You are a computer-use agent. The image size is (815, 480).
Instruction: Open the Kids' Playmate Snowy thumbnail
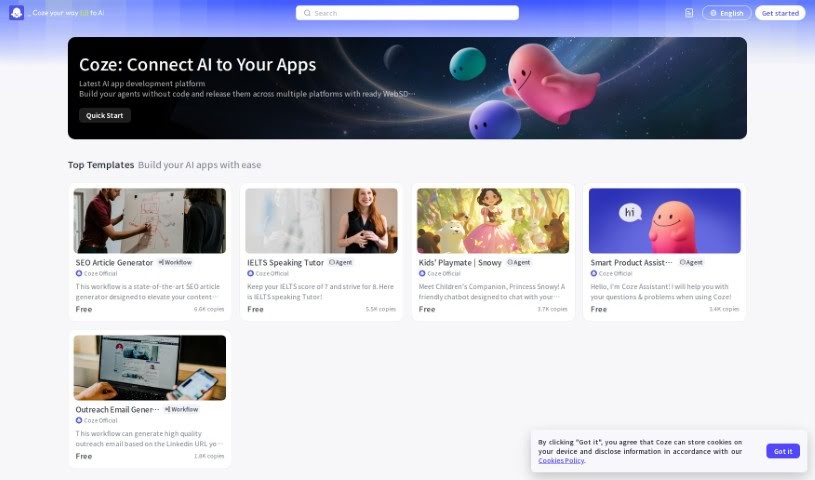tap(493, 220)
